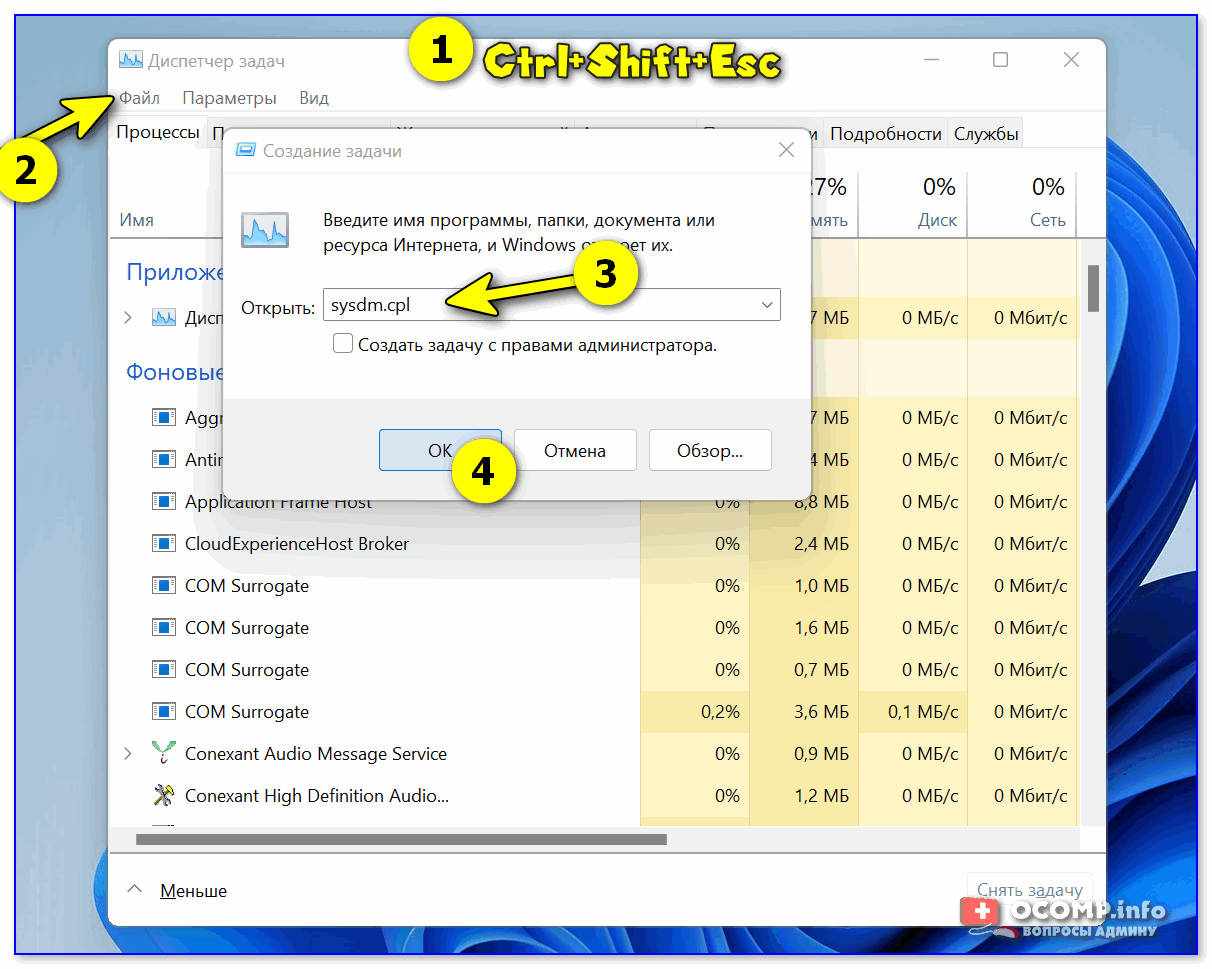Image resolution: width=1212 pixels, height=969 pixels.
Task: Open the 'Подробности' tab
Action: (885, 134)
